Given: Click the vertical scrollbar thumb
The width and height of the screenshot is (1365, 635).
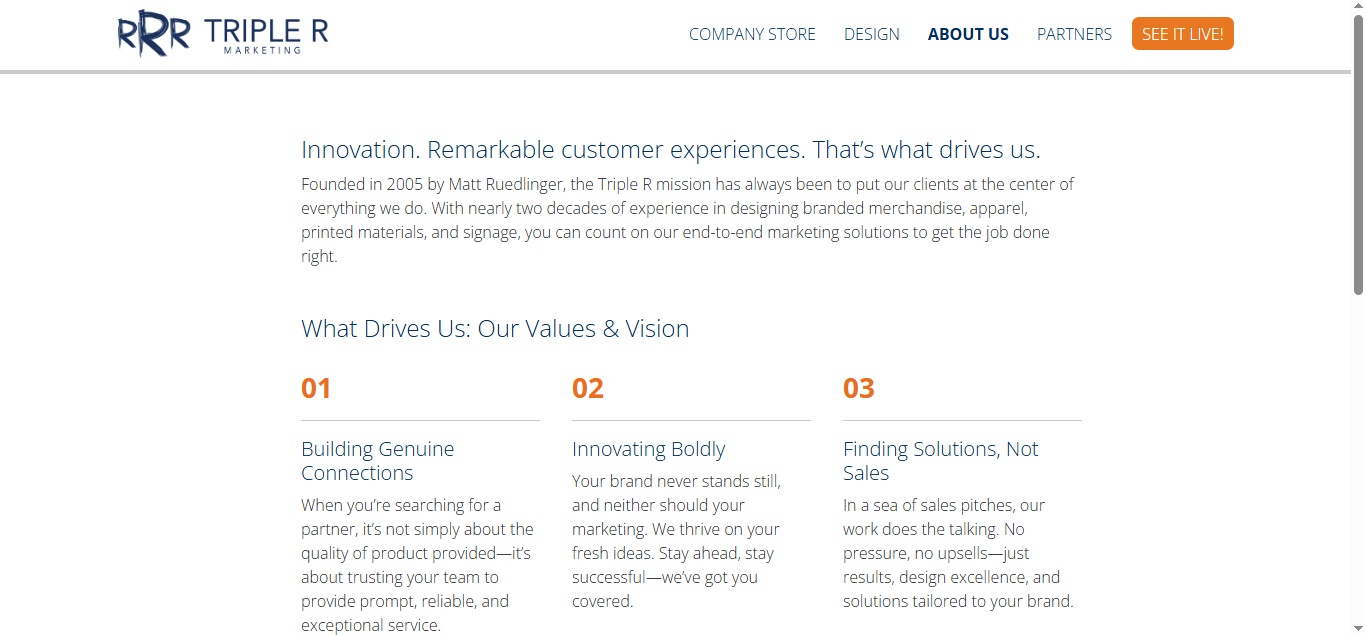Looking at the screenshot, I should (1358, 155).
